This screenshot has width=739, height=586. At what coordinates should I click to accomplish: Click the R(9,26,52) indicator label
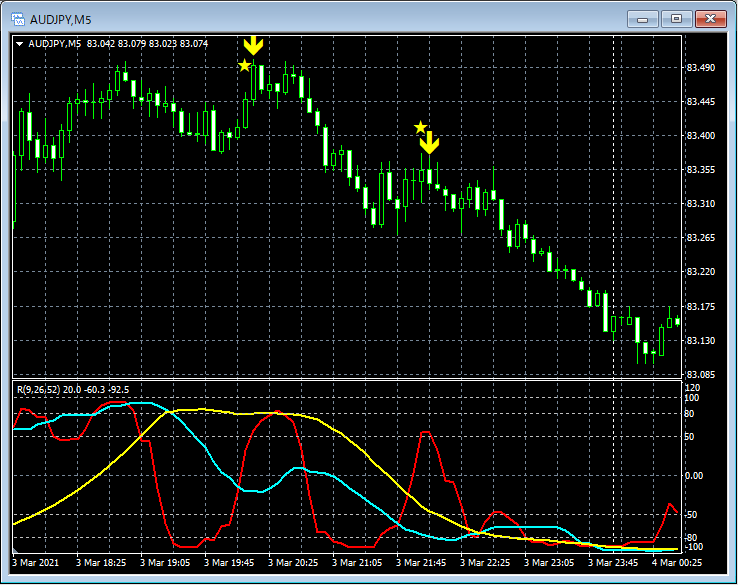tap(73, 390)
